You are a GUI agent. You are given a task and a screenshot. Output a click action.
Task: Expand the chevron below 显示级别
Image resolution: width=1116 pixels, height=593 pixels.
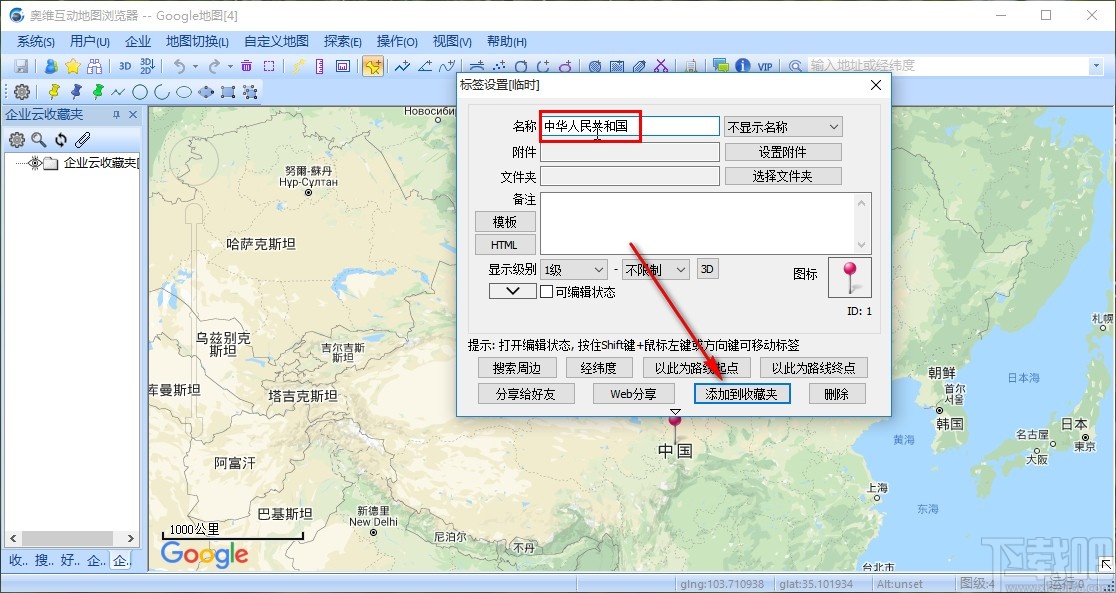coord(512,291)
